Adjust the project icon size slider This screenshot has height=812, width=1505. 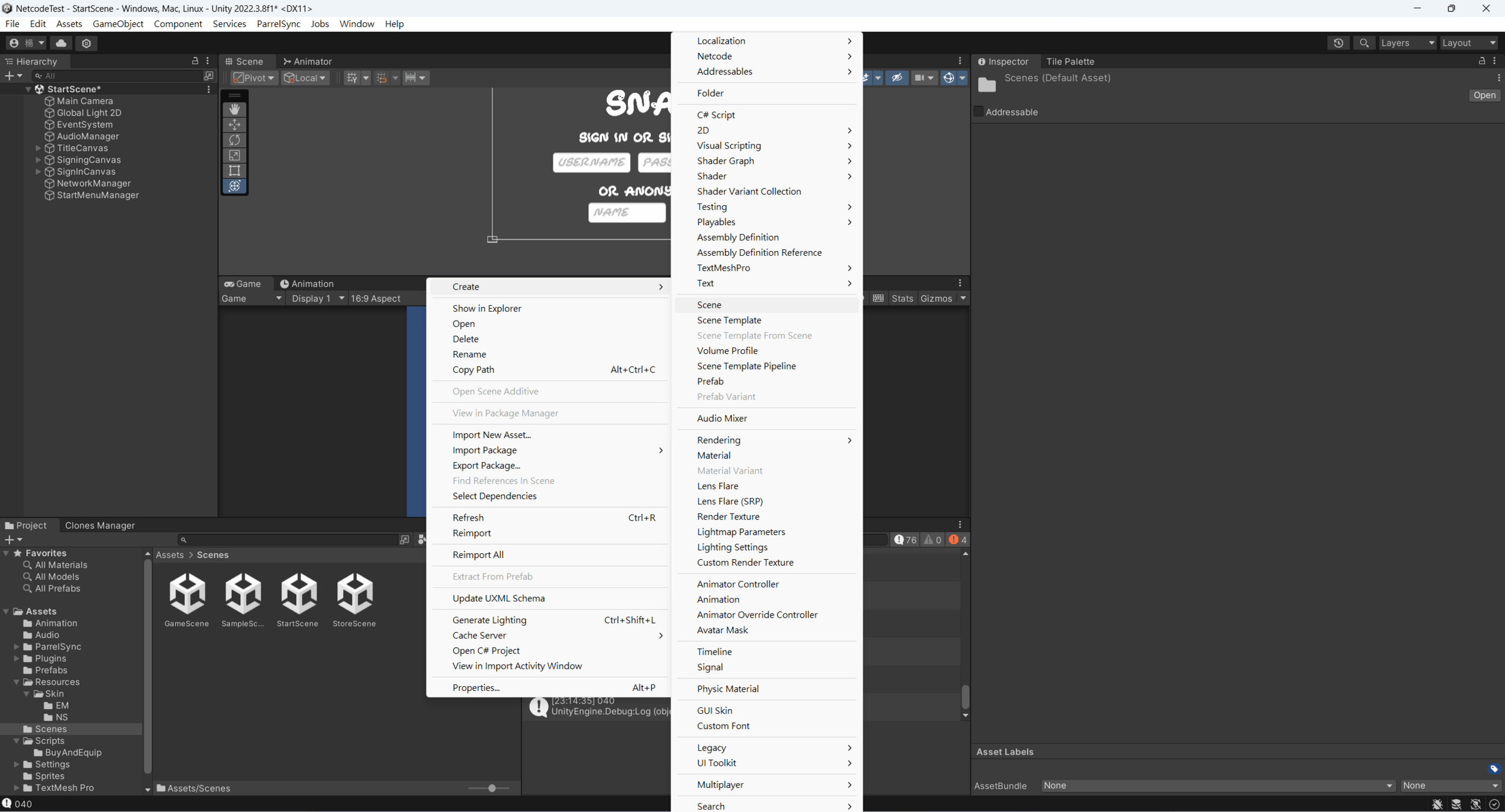pos(492,788)
